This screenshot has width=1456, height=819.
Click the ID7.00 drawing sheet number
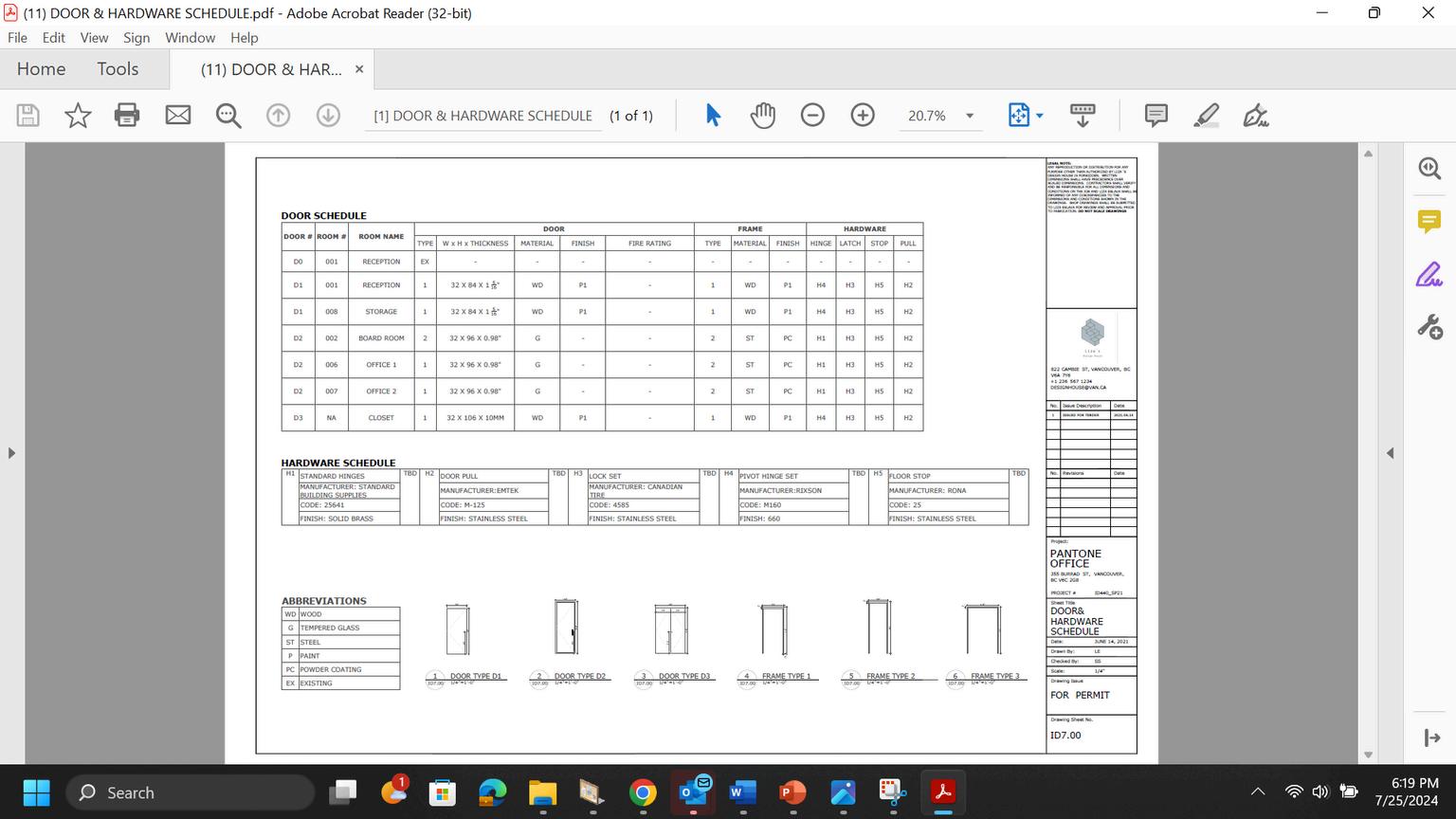pyautogui.click(x=1065, y=736)
